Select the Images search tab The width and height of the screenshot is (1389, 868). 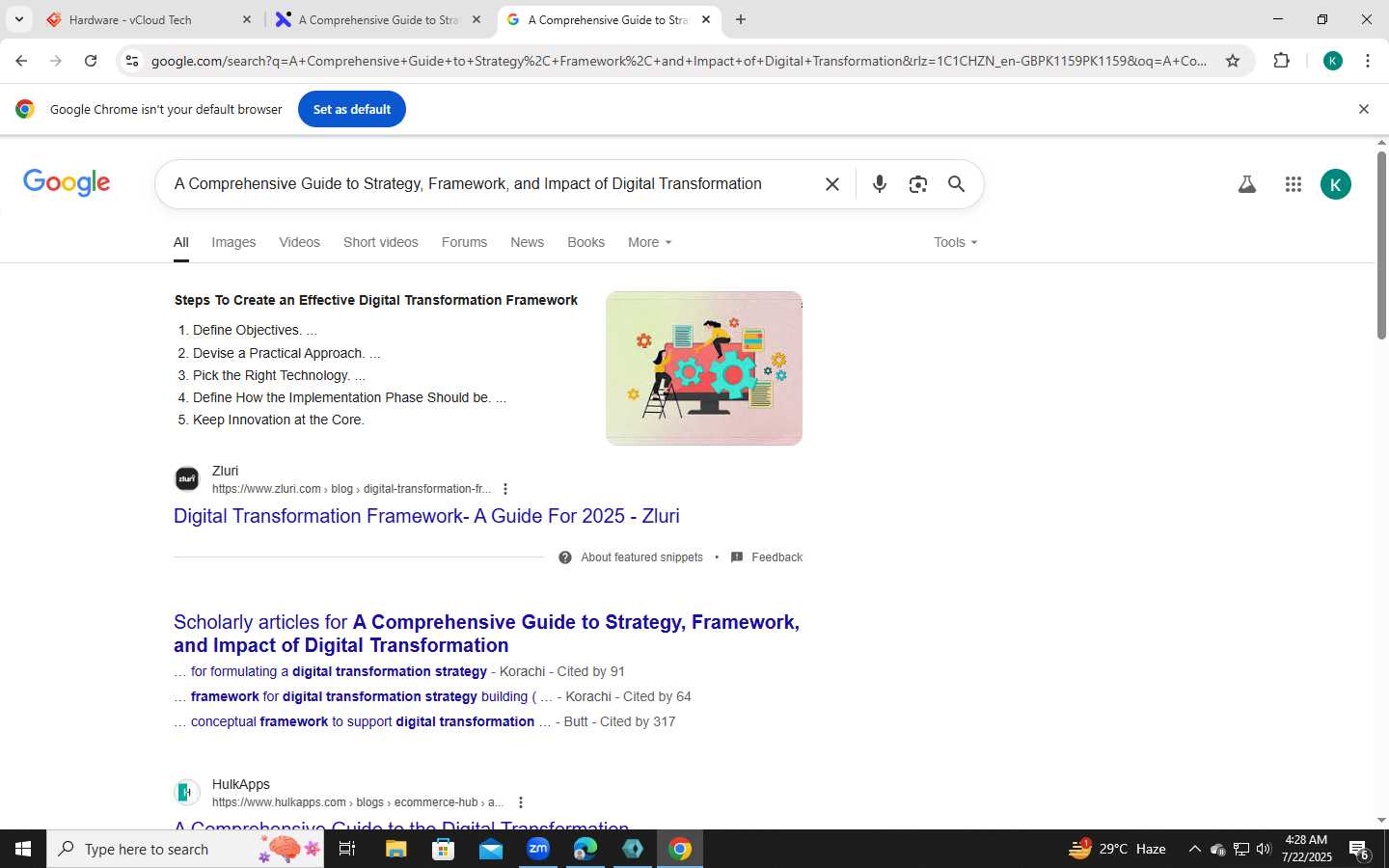[233, 242]
